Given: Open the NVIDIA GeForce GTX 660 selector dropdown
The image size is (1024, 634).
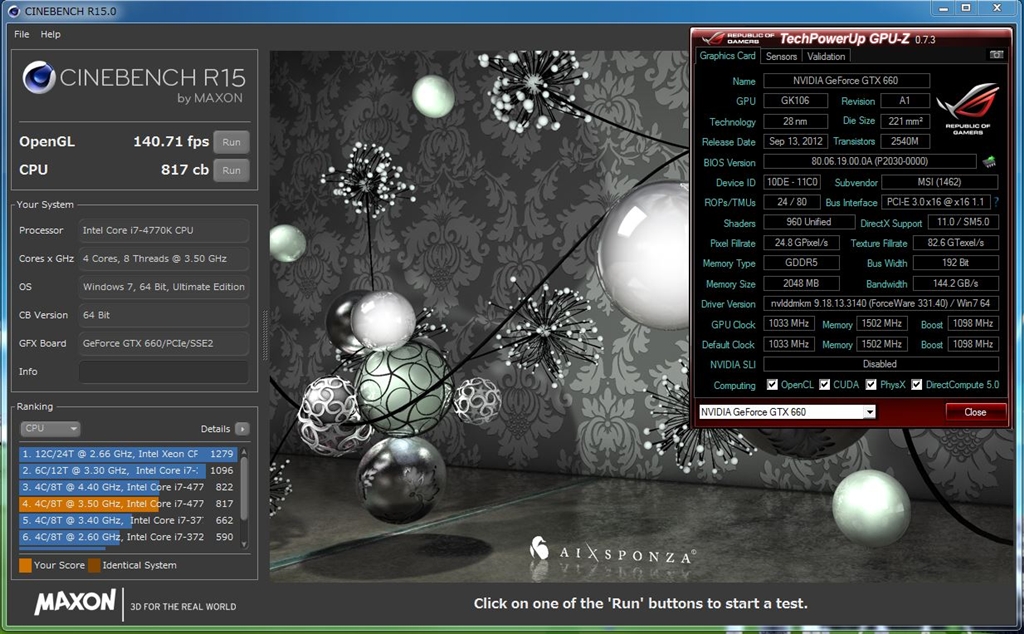Looking at the screenshot, I should (x=869, y=412).
